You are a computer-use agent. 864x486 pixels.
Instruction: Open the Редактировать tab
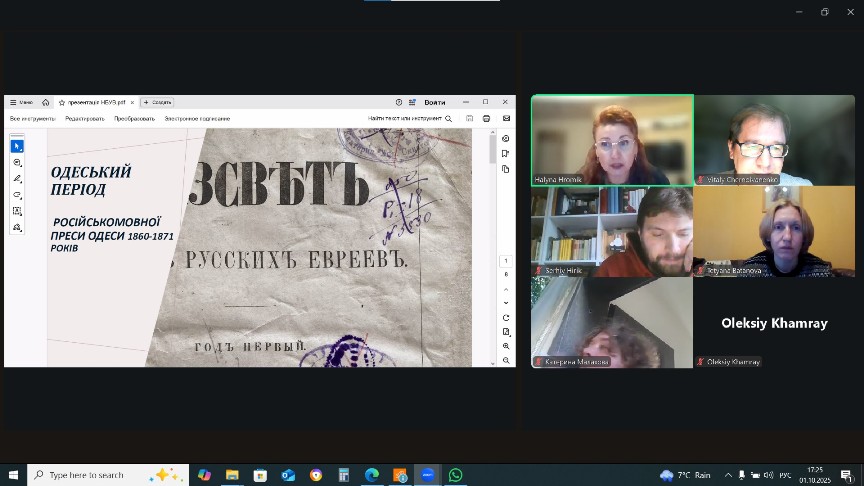point(85,118)
